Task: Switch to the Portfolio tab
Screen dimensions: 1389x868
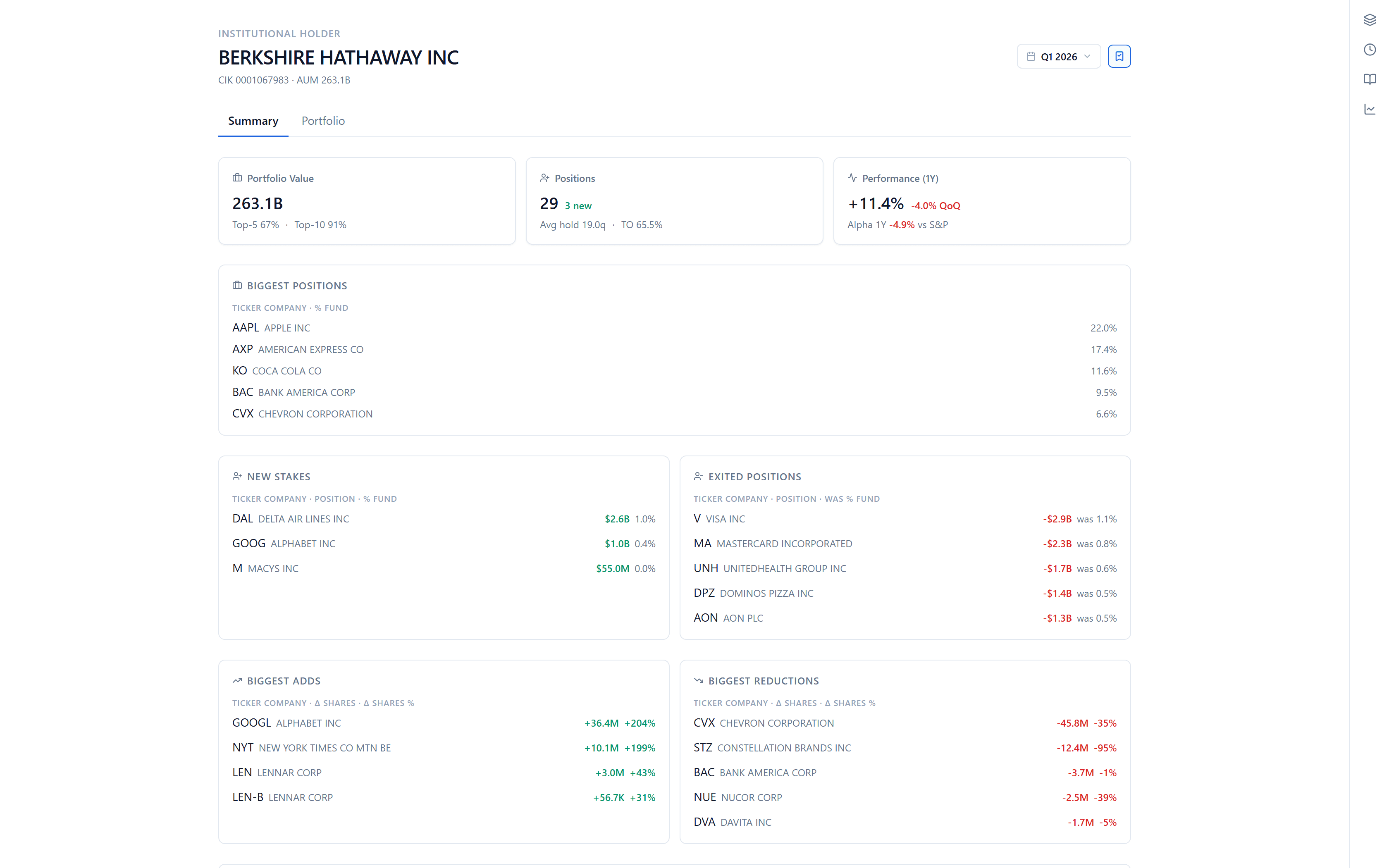Action: (x=323, y=121)
